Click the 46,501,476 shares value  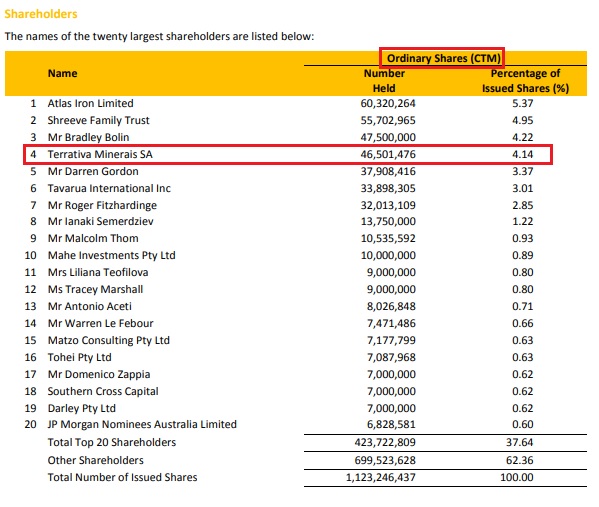(x=388, y=154)
